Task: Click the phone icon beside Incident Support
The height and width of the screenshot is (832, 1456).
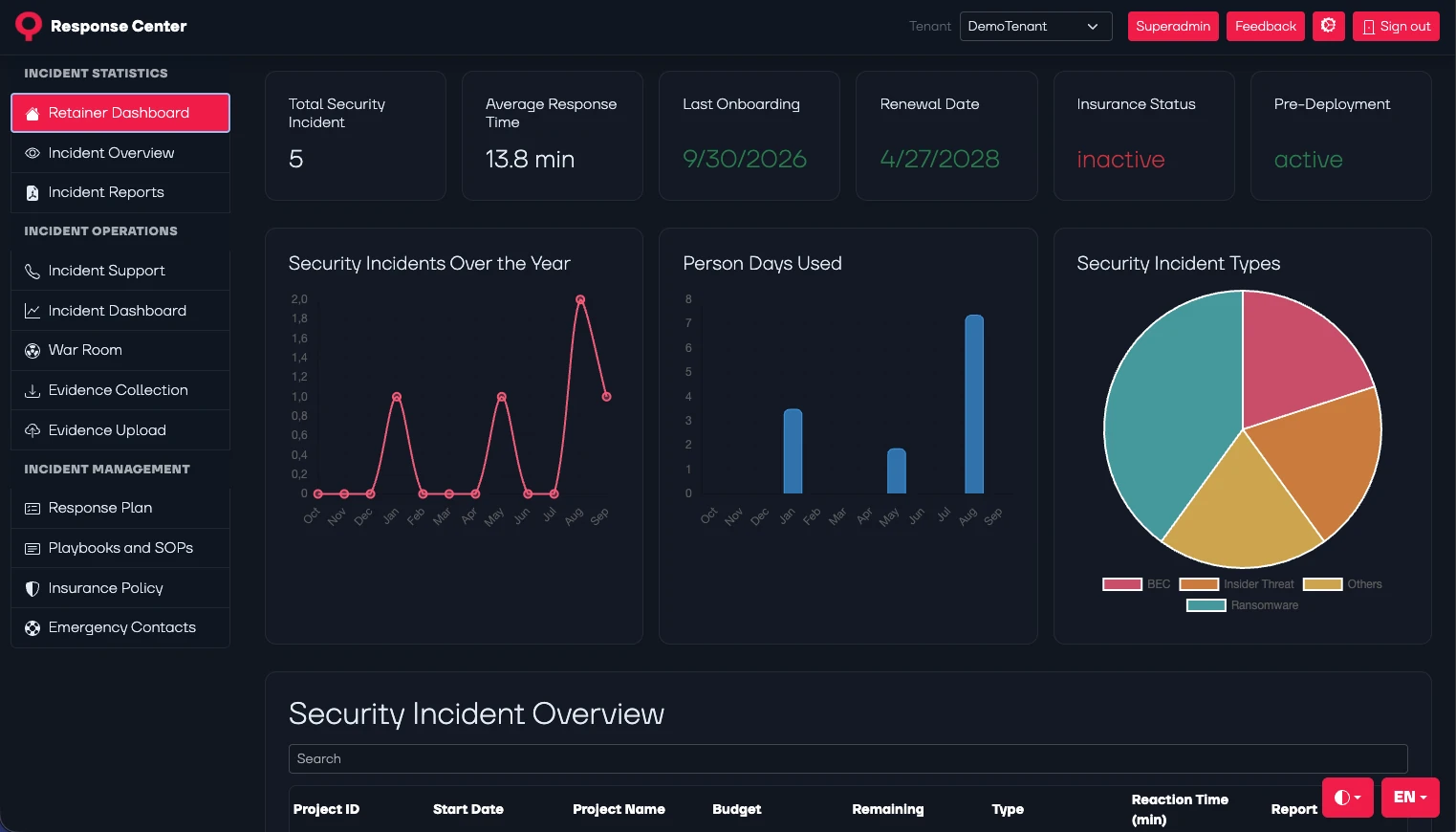Action: (33, 272)
